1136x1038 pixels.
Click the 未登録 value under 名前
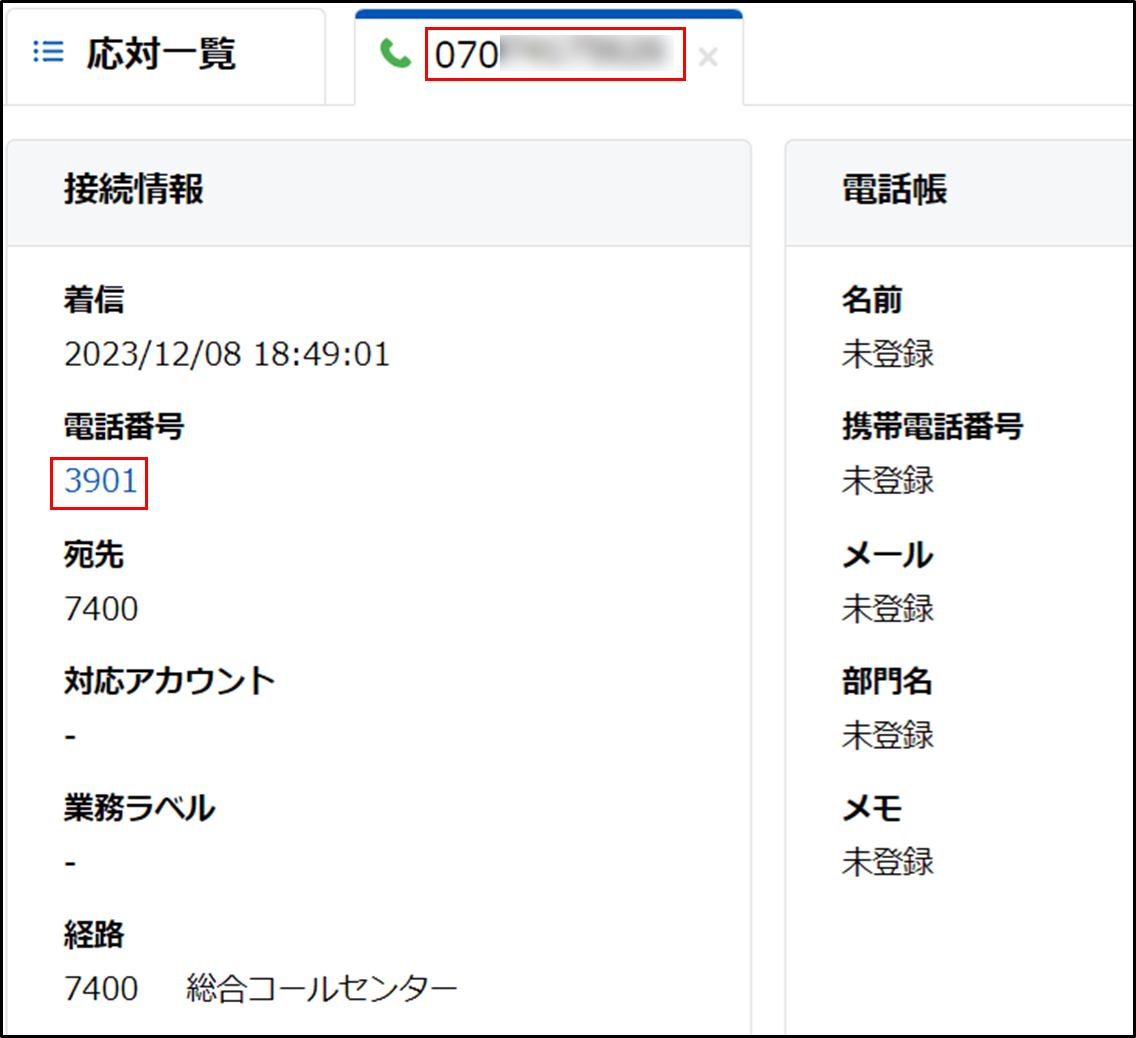coord(888,354)
